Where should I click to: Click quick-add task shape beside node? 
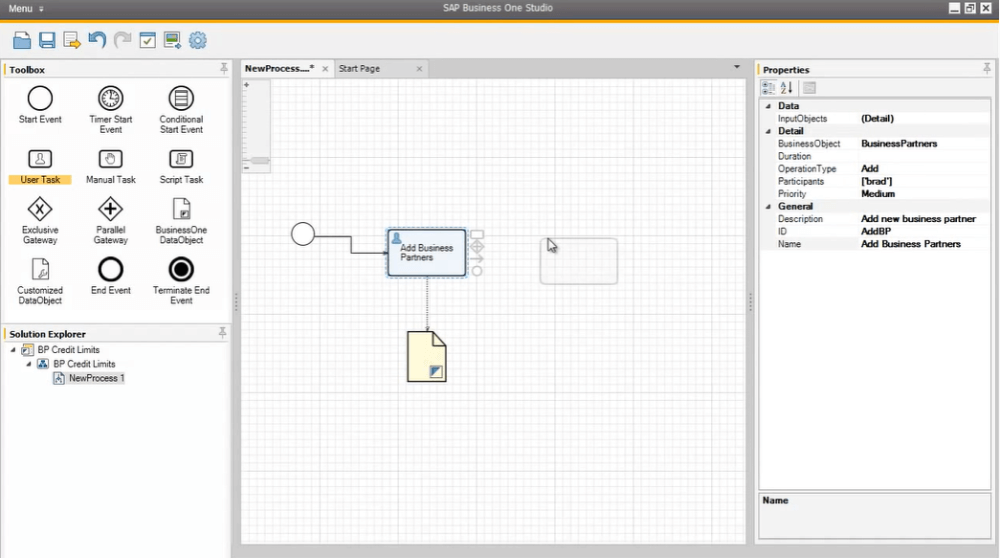[x=477, y=235]
